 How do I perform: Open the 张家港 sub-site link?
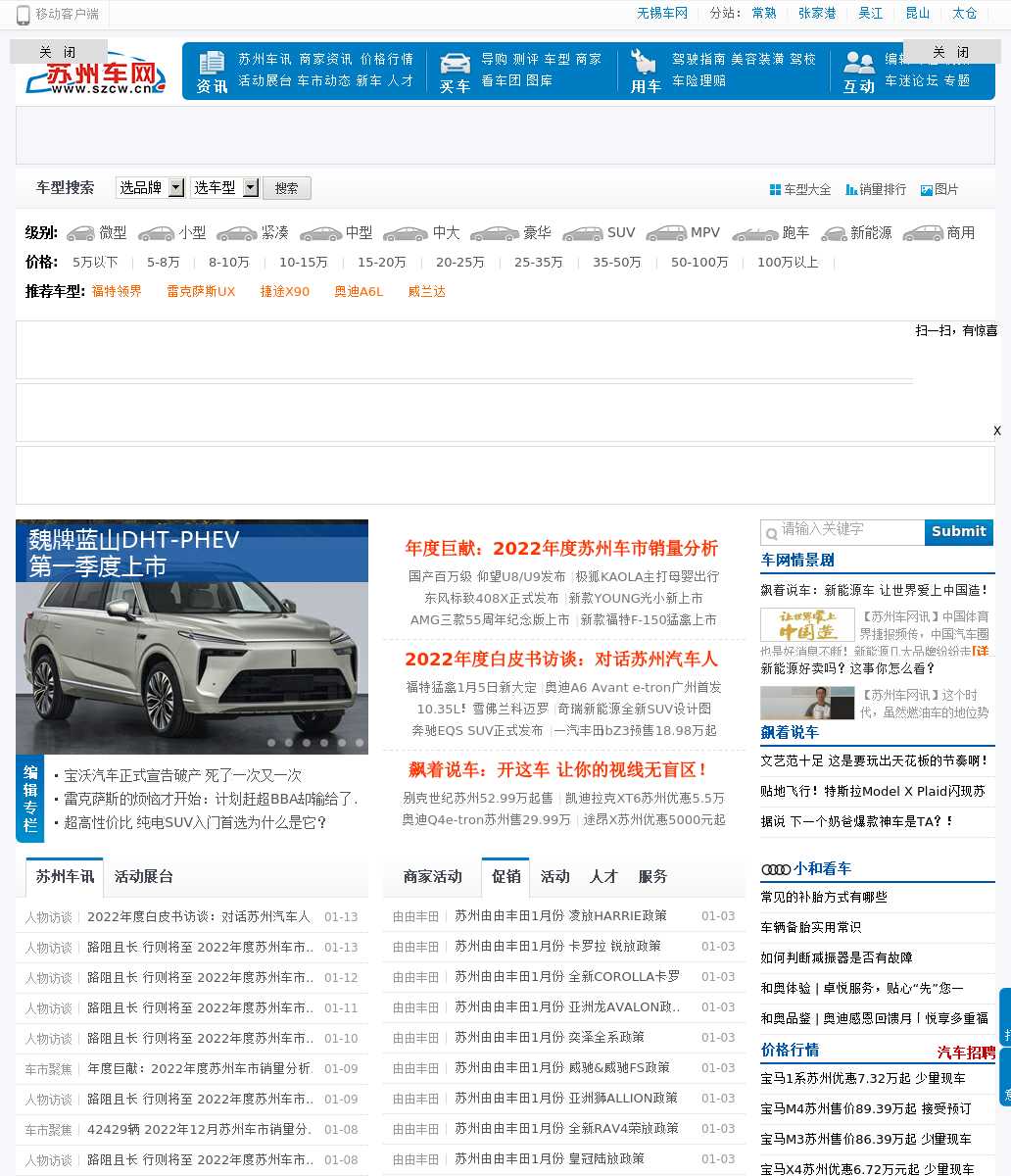[x=817, y=14]
